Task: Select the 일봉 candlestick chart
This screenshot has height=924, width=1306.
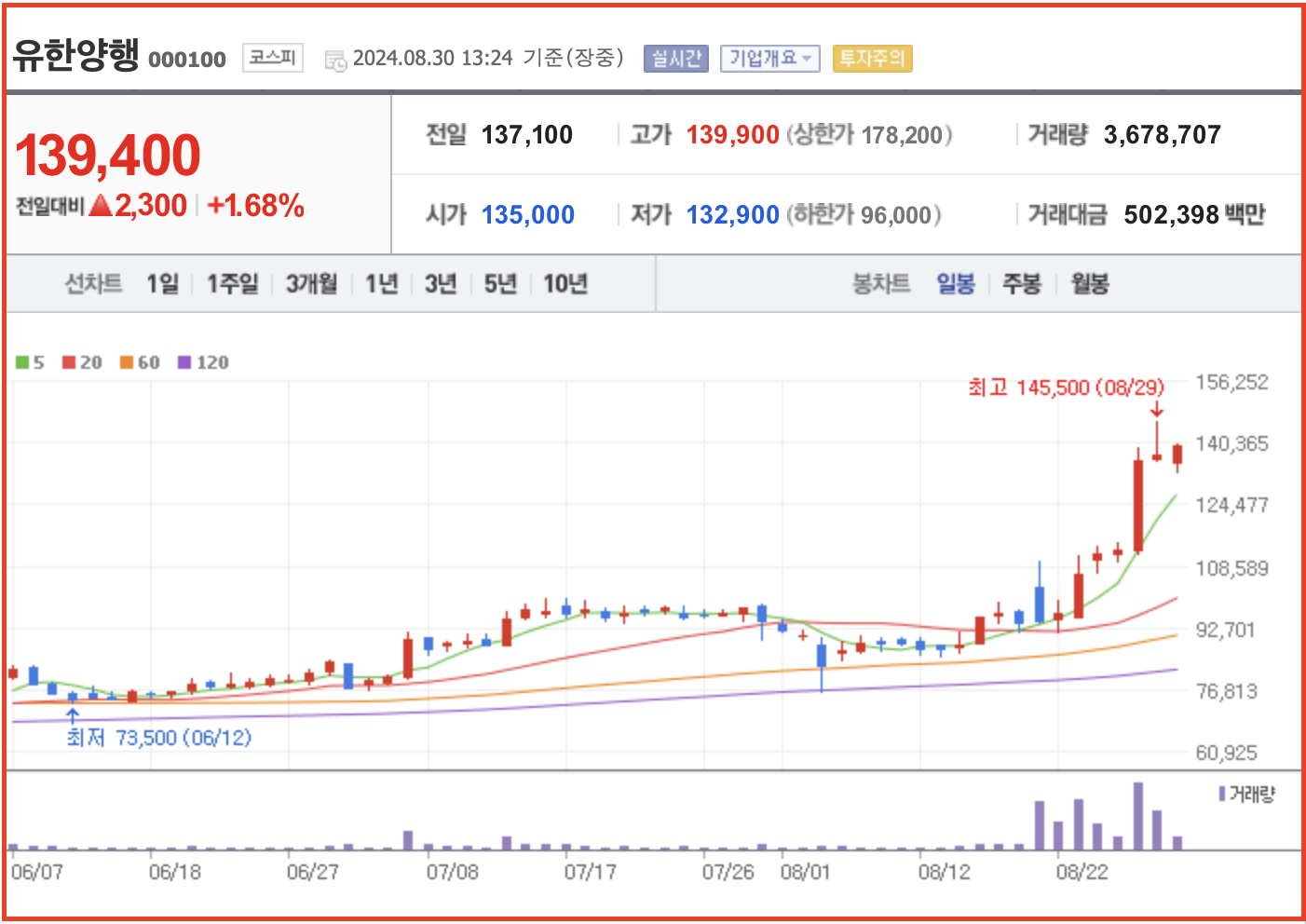Action: 956,283
